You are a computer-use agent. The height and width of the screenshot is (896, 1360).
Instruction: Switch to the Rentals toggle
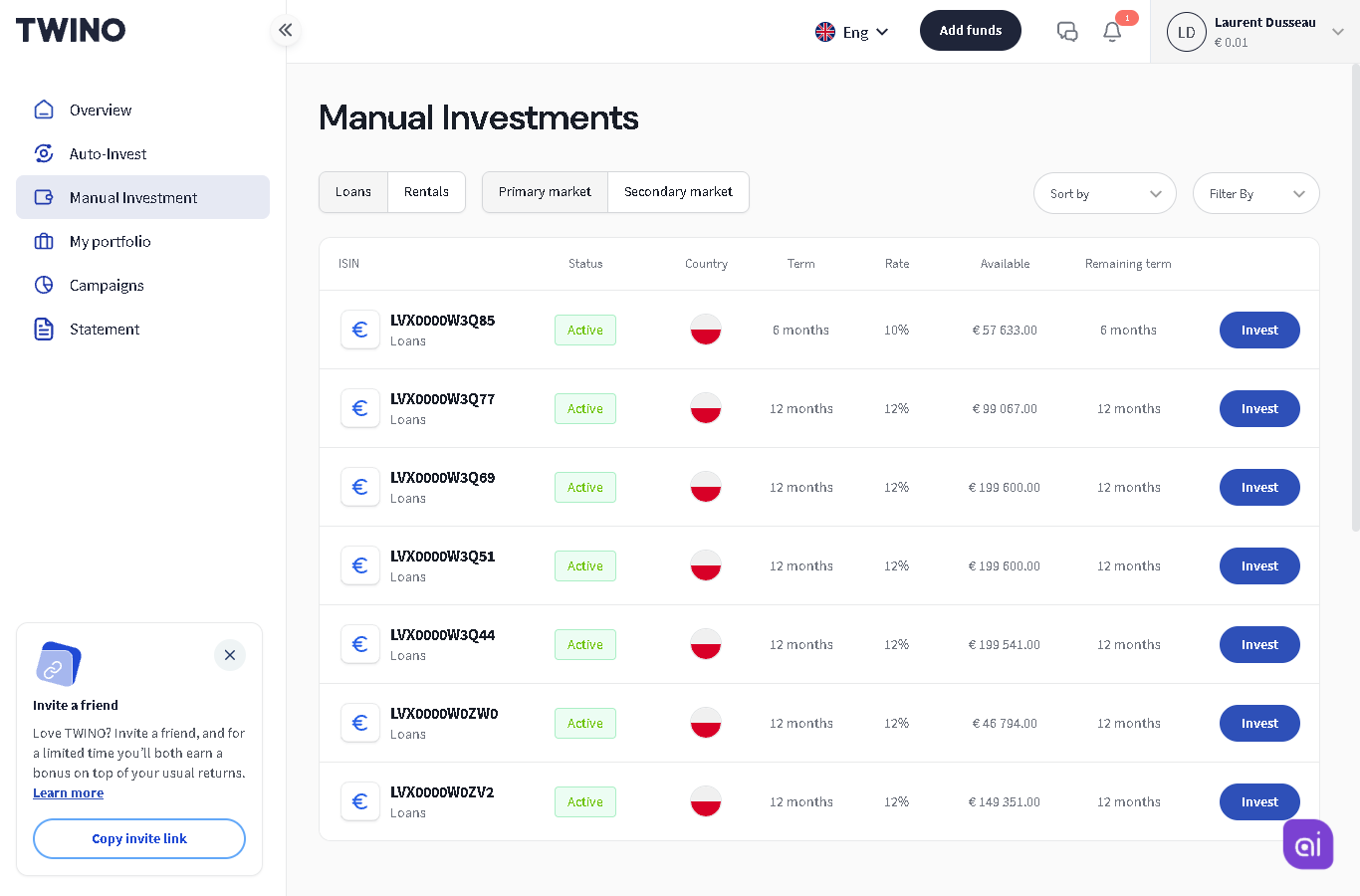[426, 192]
